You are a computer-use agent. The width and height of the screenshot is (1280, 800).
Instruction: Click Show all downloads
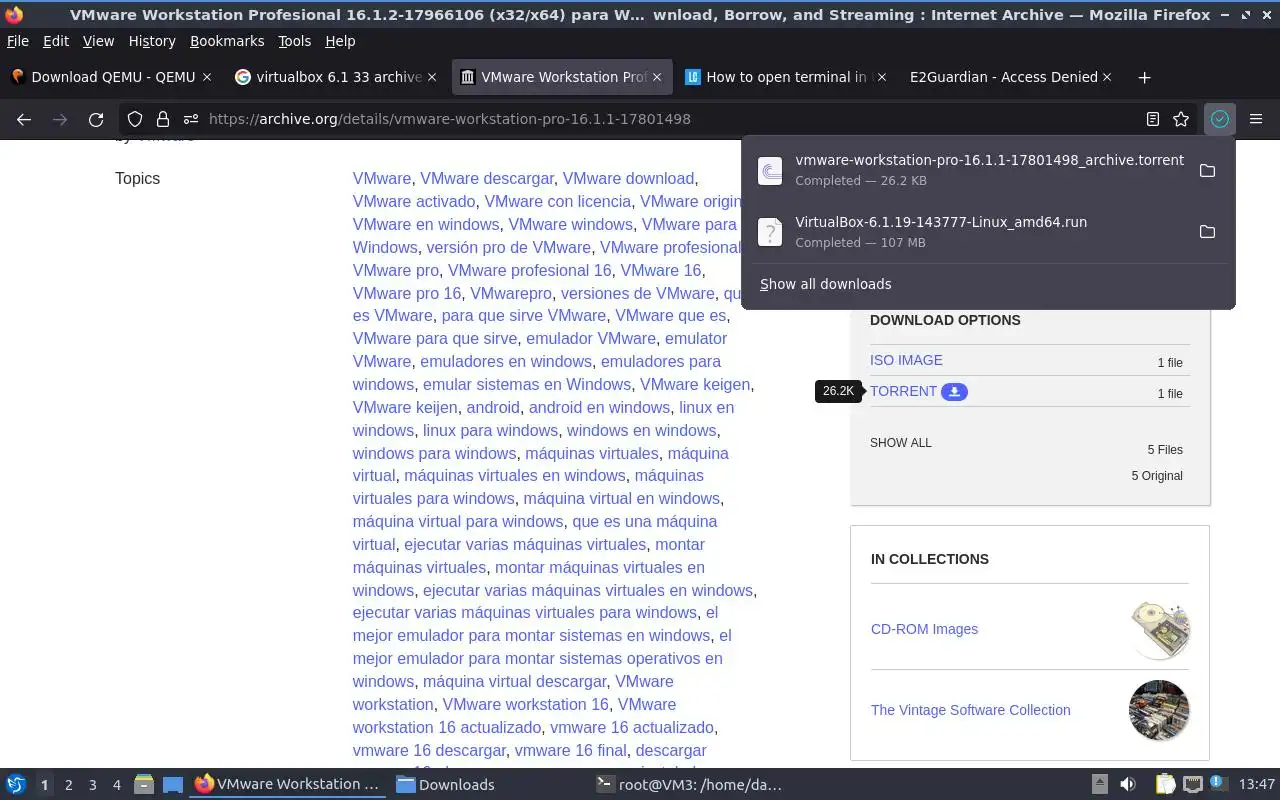(x=825, y=284)
